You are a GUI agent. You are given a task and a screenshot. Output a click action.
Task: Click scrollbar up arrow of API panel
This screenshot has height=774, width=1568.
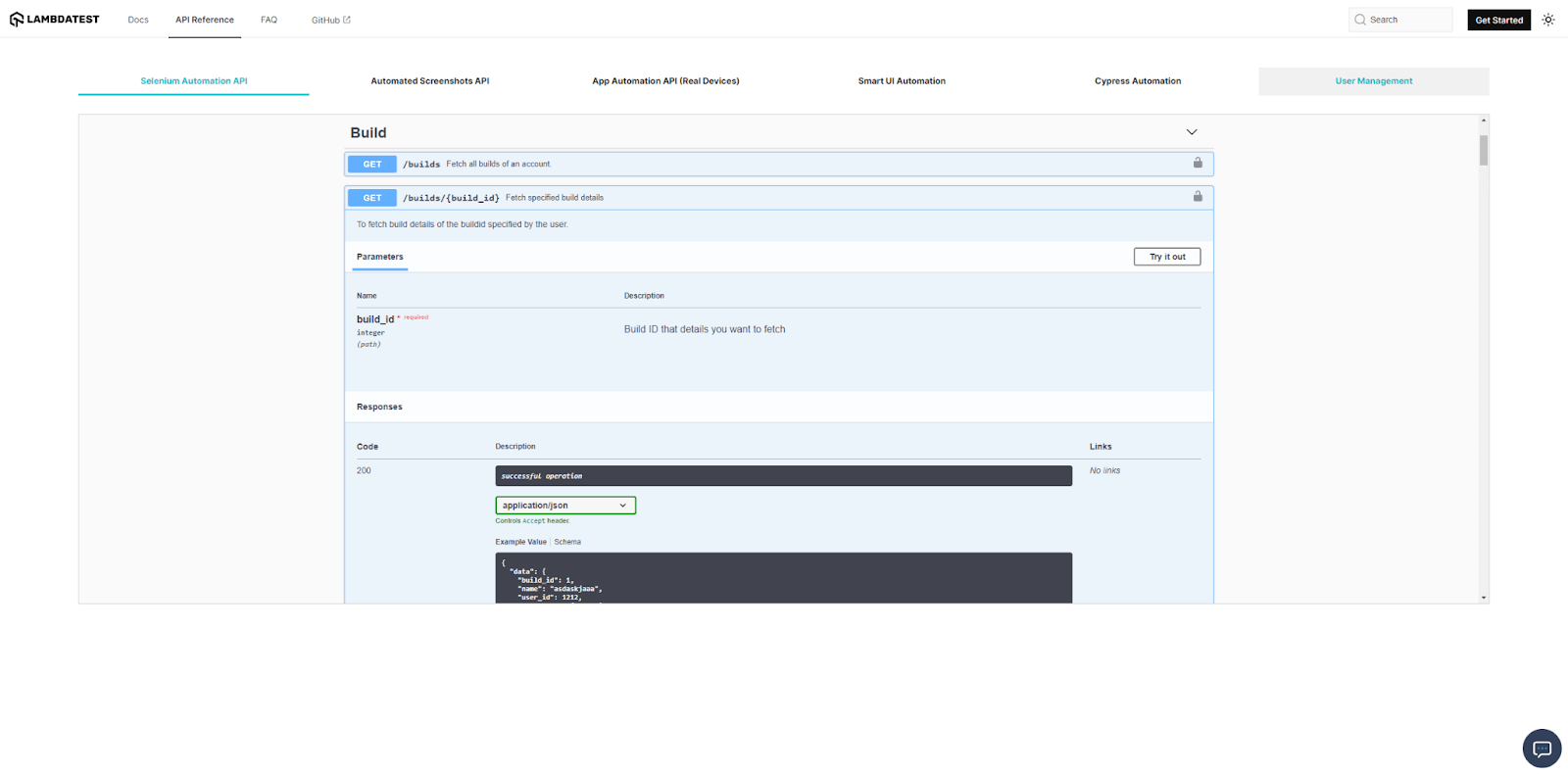point(1484,121)
